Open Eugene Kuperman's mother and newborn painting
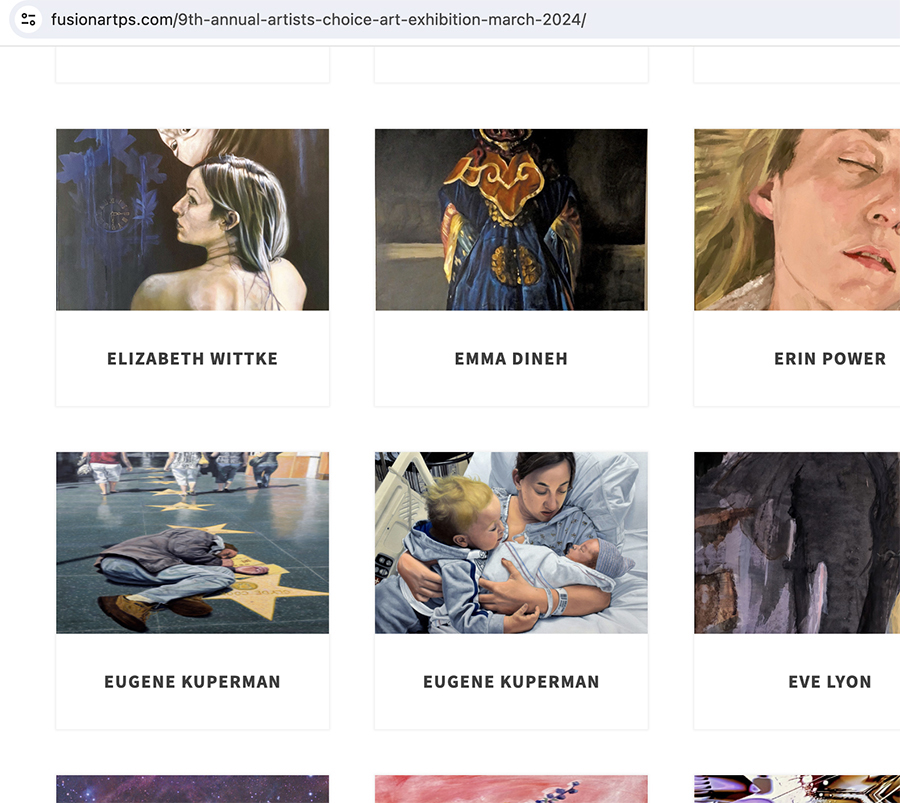The image size is (900, 803). pyautogui.click(x=511, y=542)
